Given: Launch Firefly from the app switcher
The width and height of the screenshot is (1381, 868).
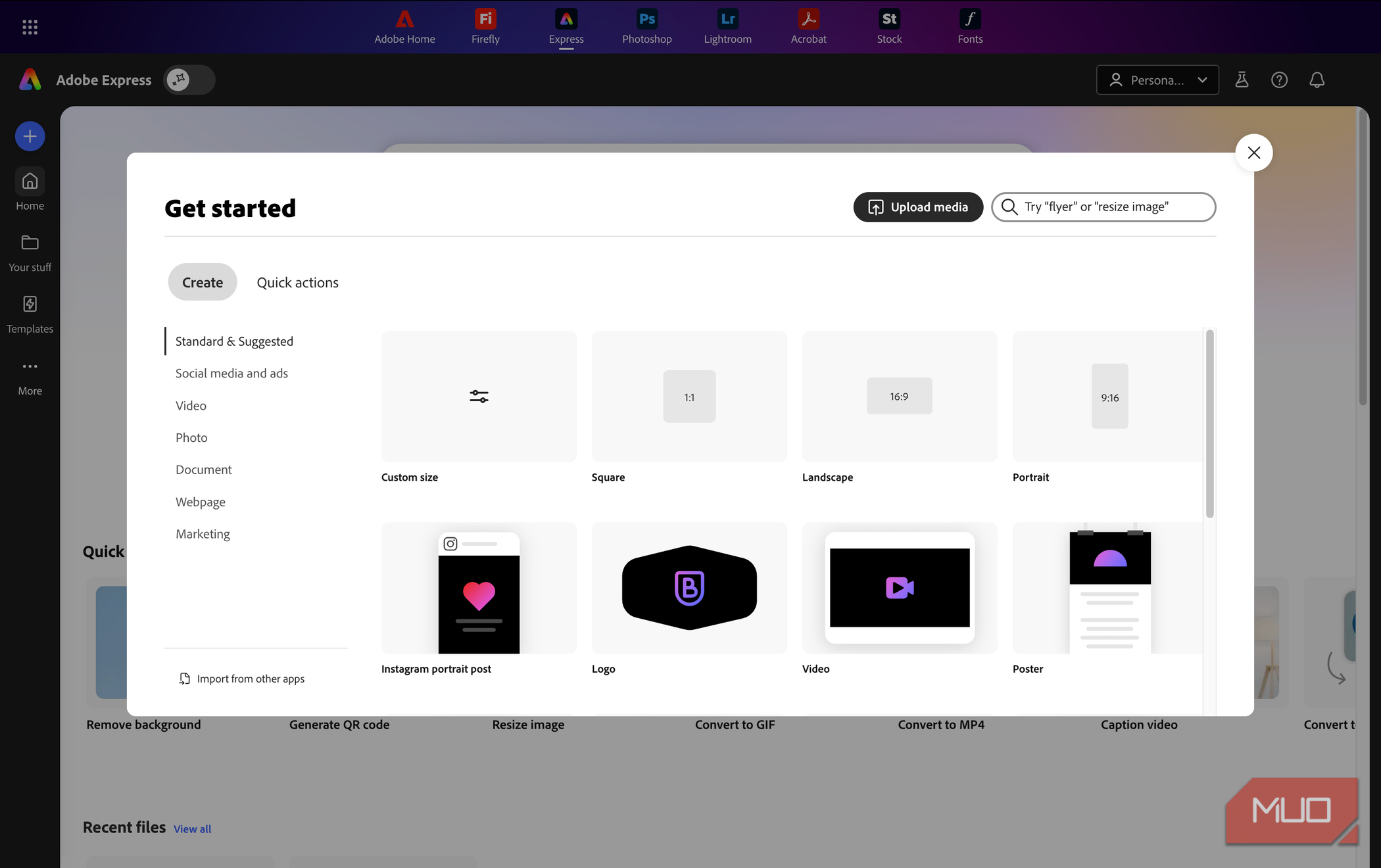Looking at the screenshot, I should click(x=485, y=27).
